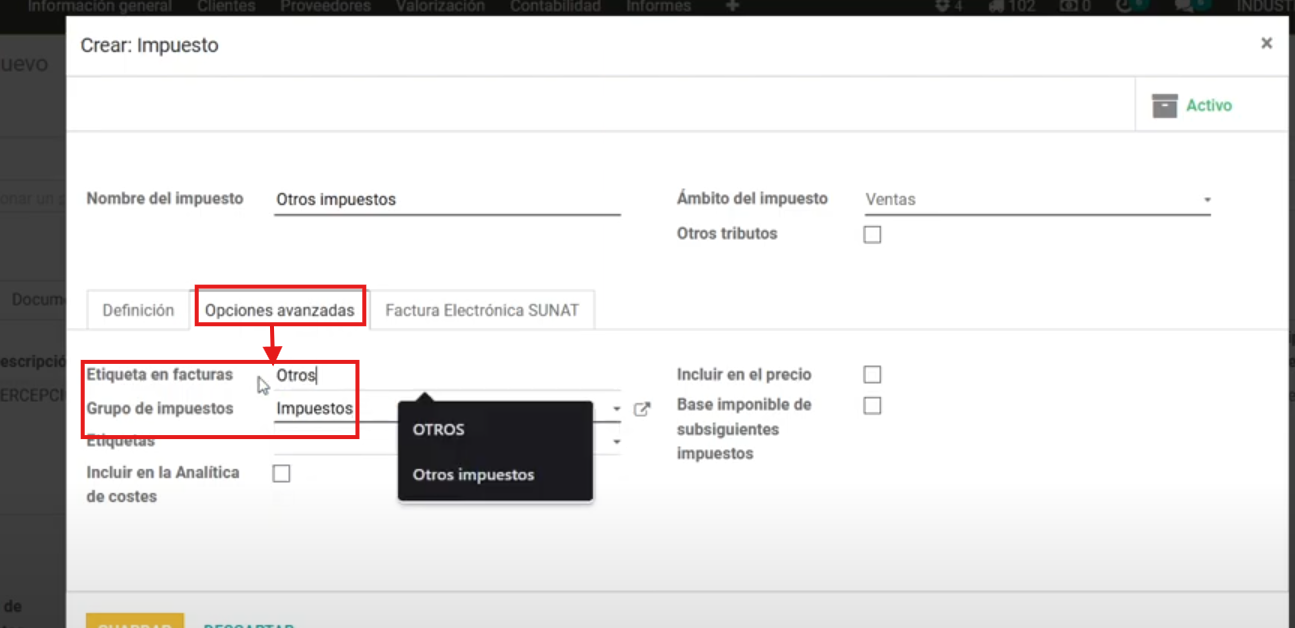Expand the Ámbito del impuesto dropdown

click(x=1207, y=200)
